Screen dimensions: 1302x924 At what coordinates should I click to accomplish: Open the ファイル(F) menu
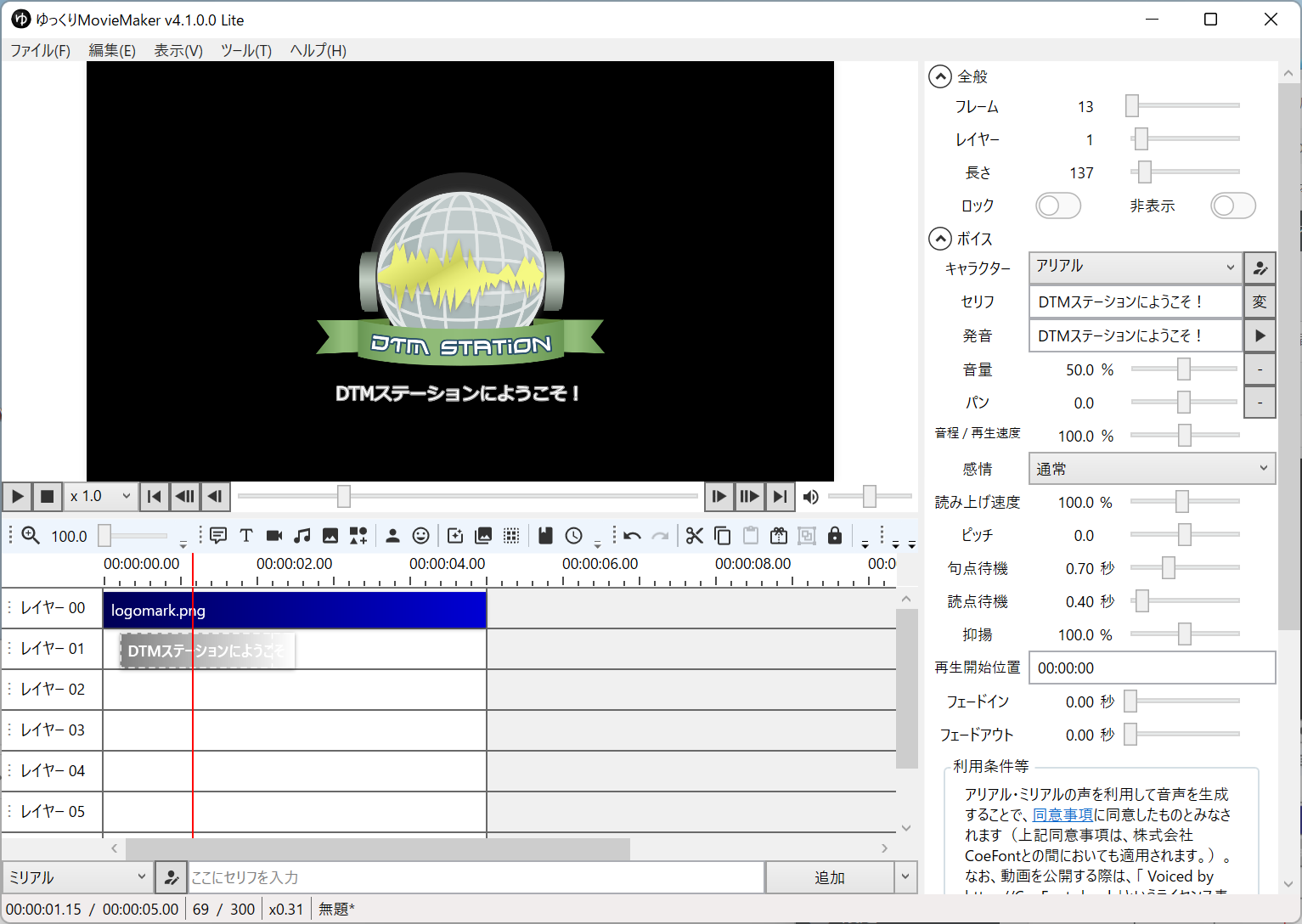(40, 51)
